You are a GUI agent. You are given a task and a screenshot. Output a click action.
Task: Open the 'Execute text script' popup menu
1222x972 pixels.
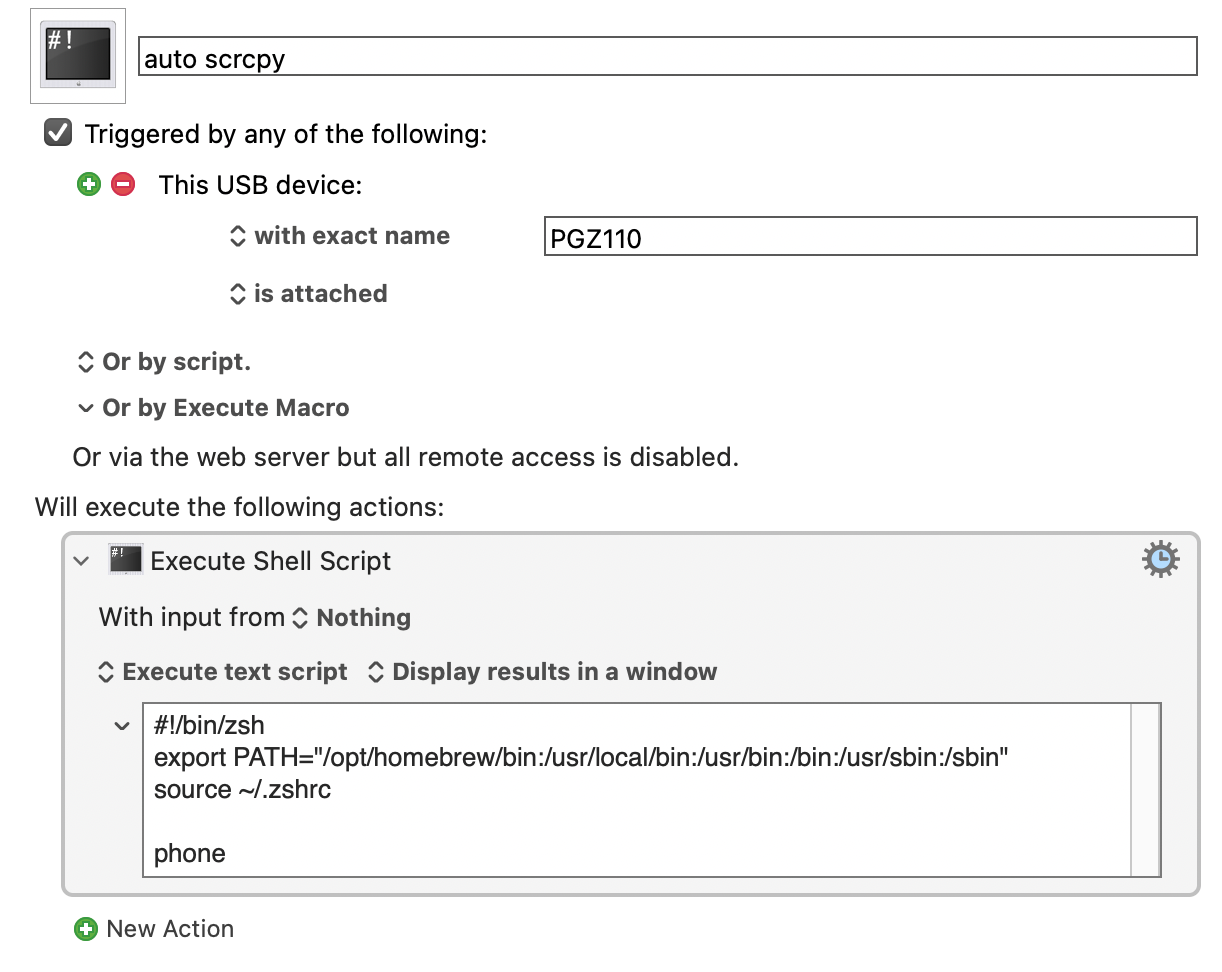click(223, 672)
